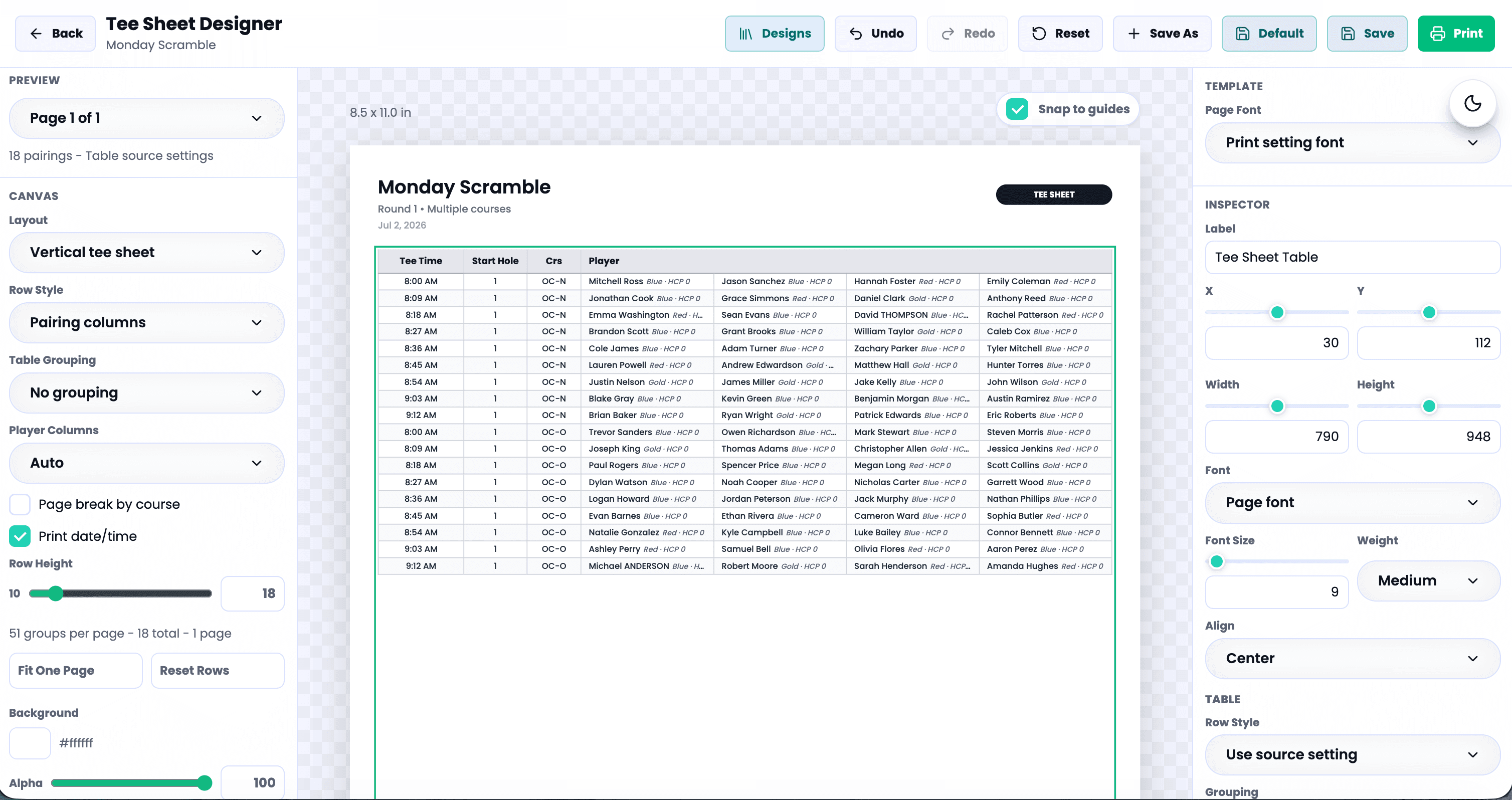Screen dimensions: 1512x800
Task: Click the Width slider handle
Action: click(x=1277, y=406)
